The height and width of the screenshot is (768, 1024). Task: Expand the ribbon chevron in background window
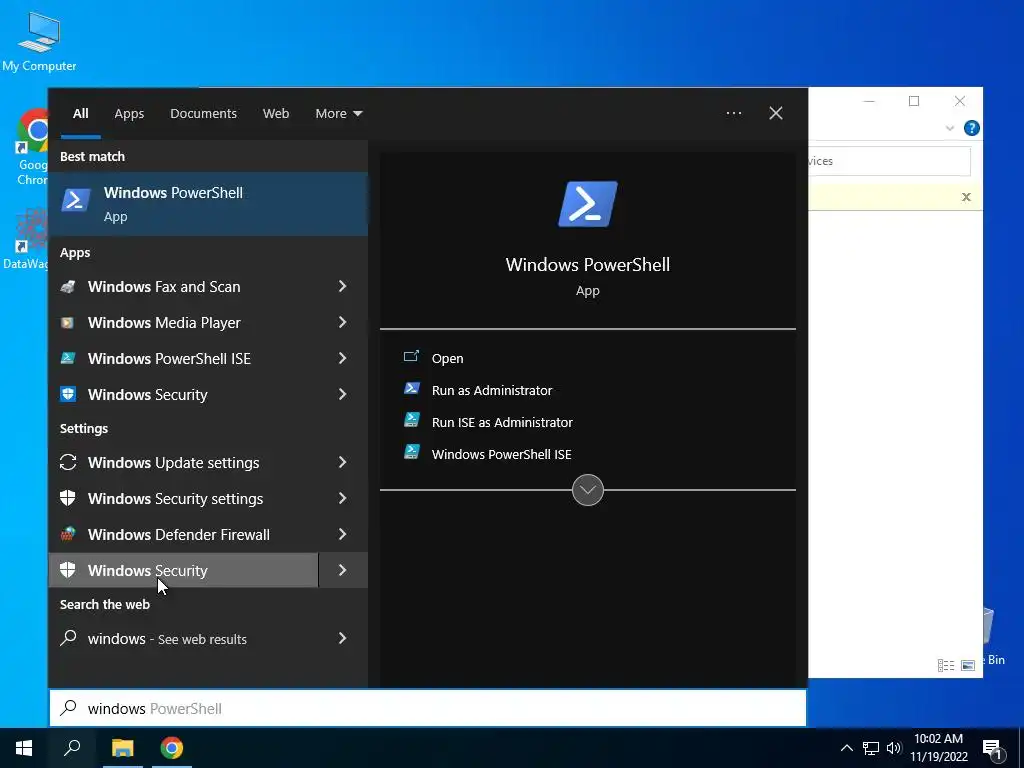[x=950, y=129]
